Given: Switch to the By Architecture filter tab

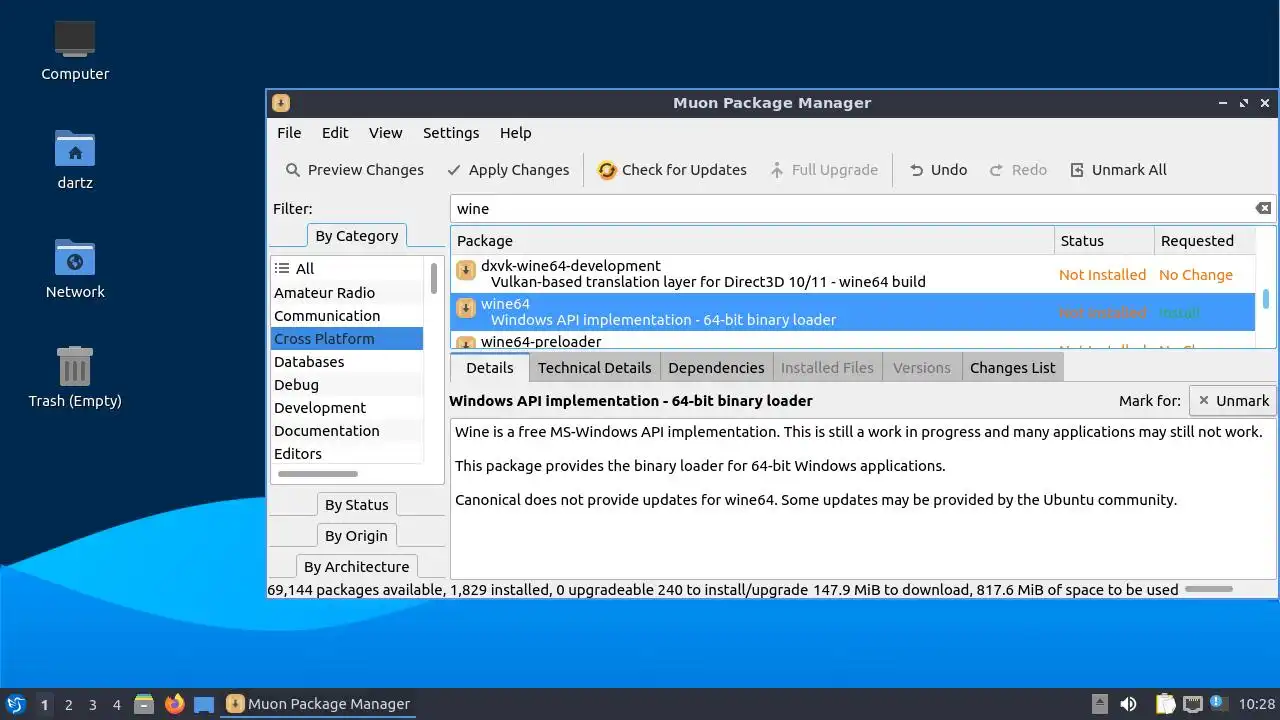Looking at the screenshot, I should [x=356, y=567].
